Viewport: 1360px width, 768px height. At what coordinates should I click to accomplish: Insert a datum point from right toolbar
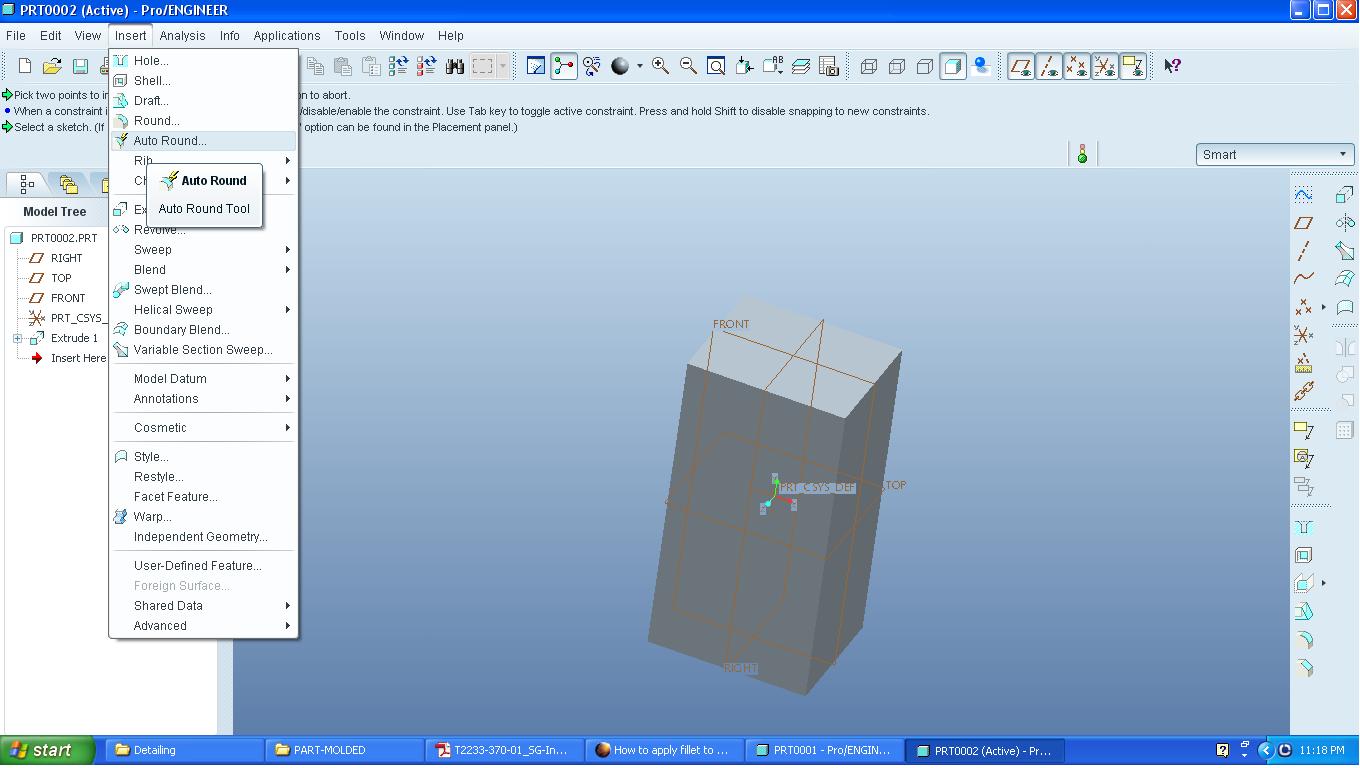click(x=1304, y=307)
